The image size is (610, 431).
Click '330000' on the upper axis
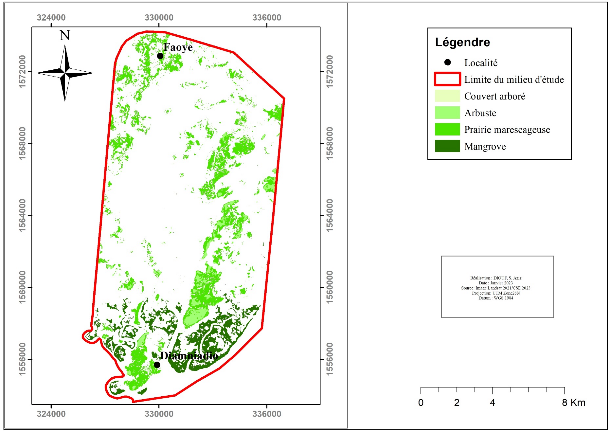tap(158, 18)
